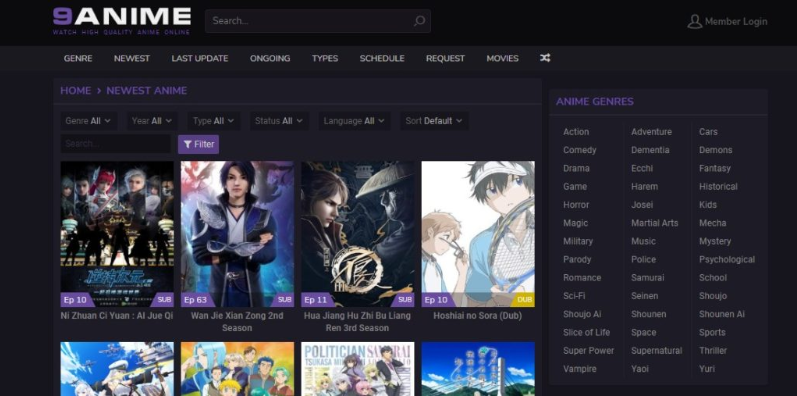The height and width of the screenshot is (396, 797).
Task: Select the Action genre
Action: tap(576, 132)
